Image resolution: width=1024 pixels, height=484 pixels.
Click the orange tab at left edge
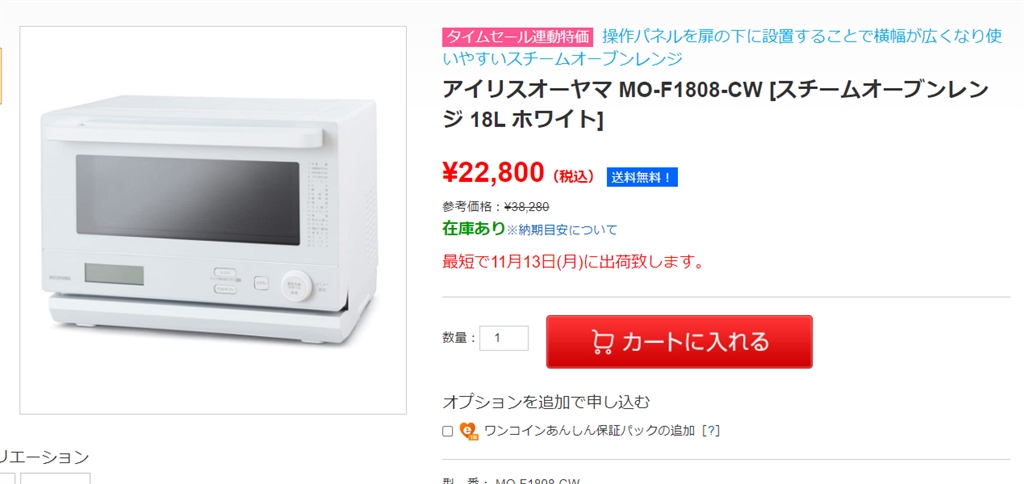(1, 75)
